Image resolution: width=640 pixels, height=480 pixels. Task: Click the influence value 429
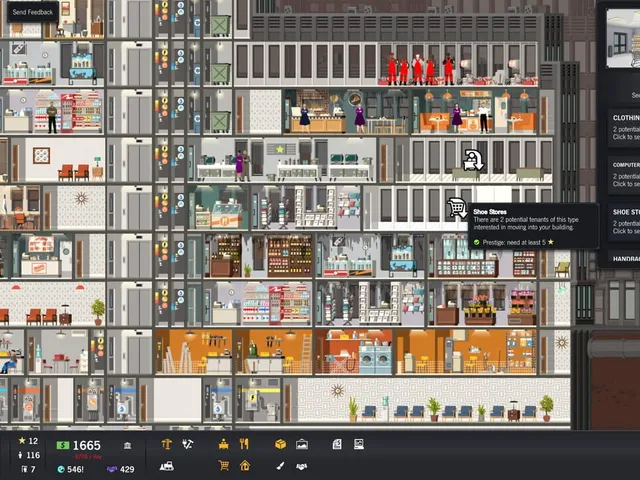(127, 469)
